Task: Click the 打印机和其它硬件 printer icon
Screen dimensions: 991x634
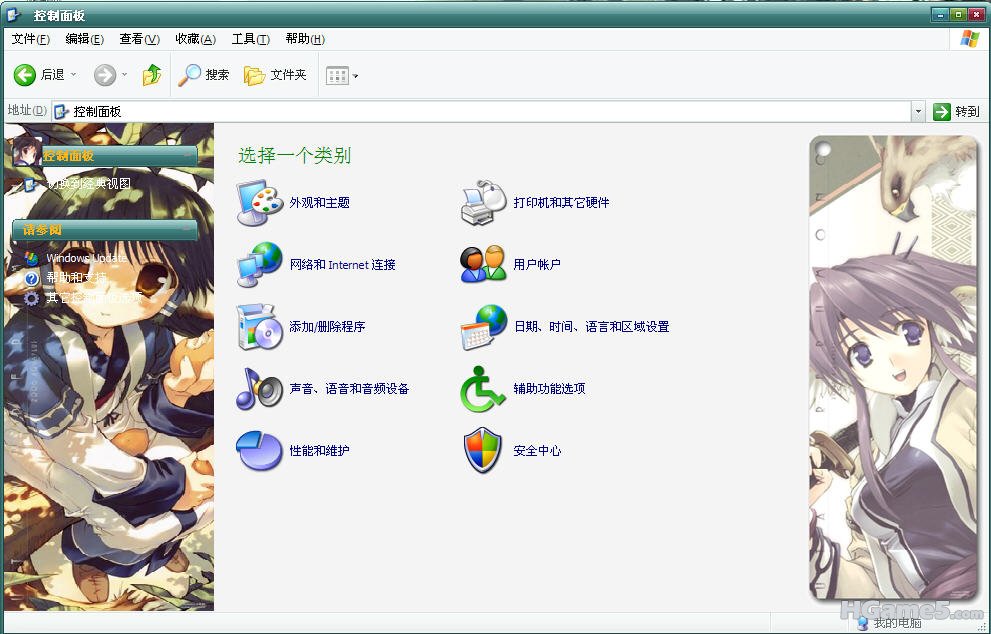Action: (x=484, y=203)
